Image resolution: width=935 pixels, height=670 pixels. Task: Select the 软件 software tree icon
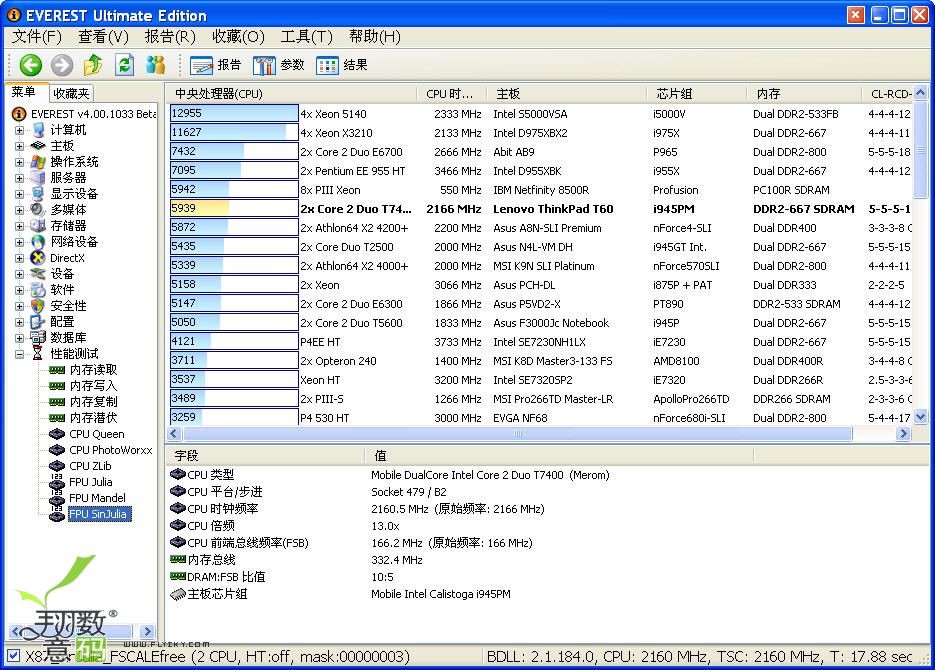point(38,290)
